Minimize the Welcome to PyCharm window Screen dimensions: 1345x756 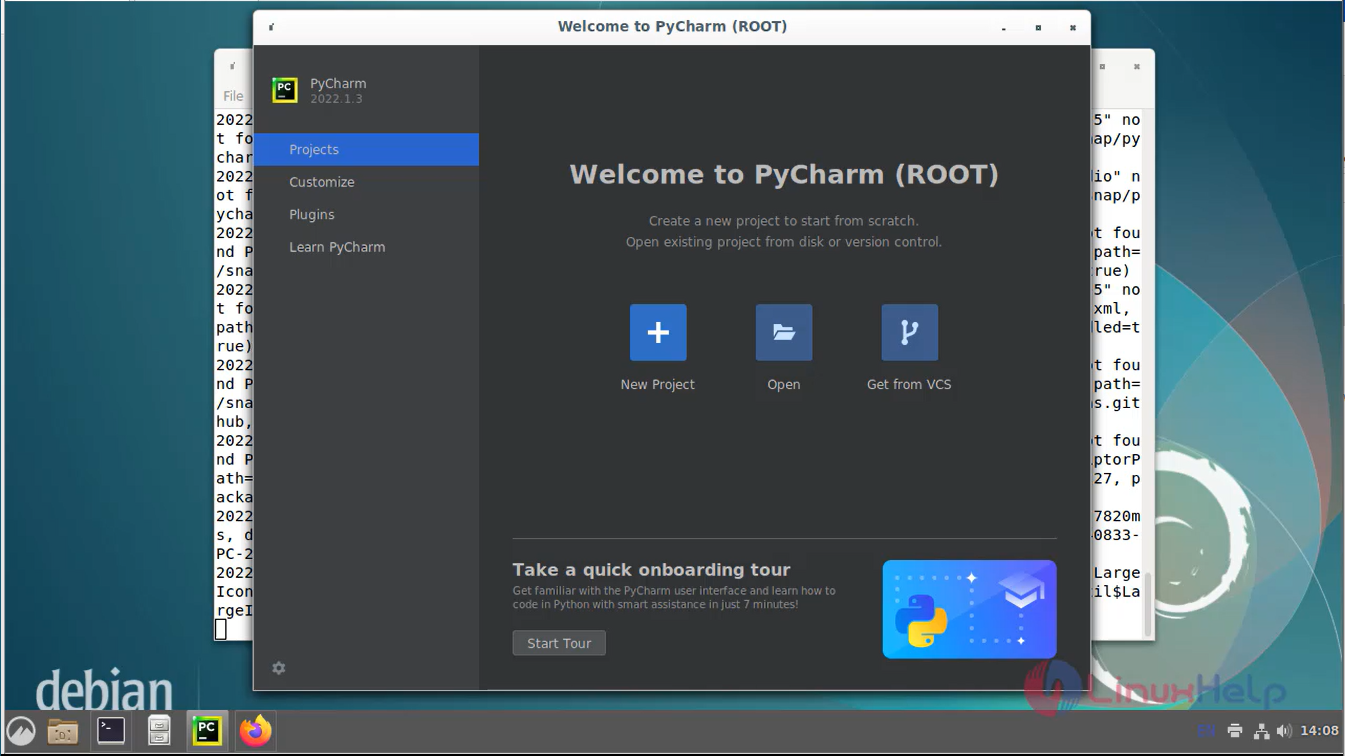[x=1004, y=28]
